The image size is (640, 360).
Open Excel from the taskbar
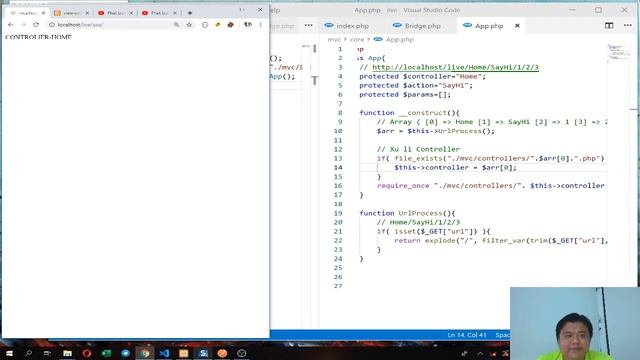click(x=106, y=353)
